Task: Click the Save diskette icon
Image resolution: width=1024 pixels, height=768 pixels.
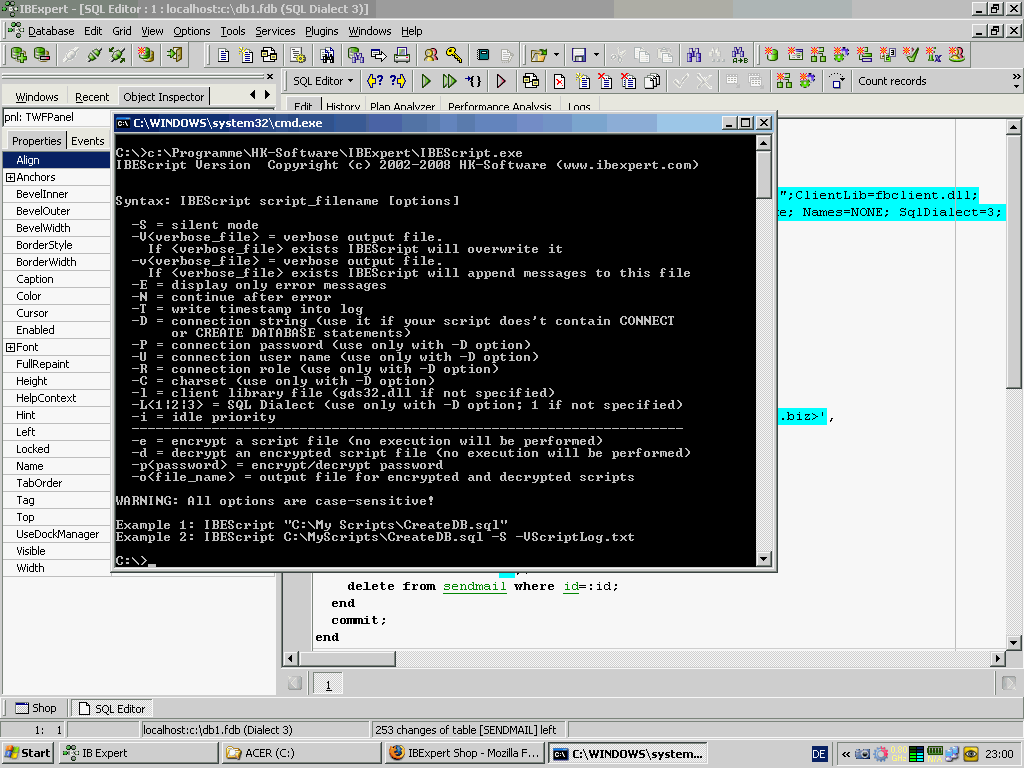Action: (x=579, y=56)
